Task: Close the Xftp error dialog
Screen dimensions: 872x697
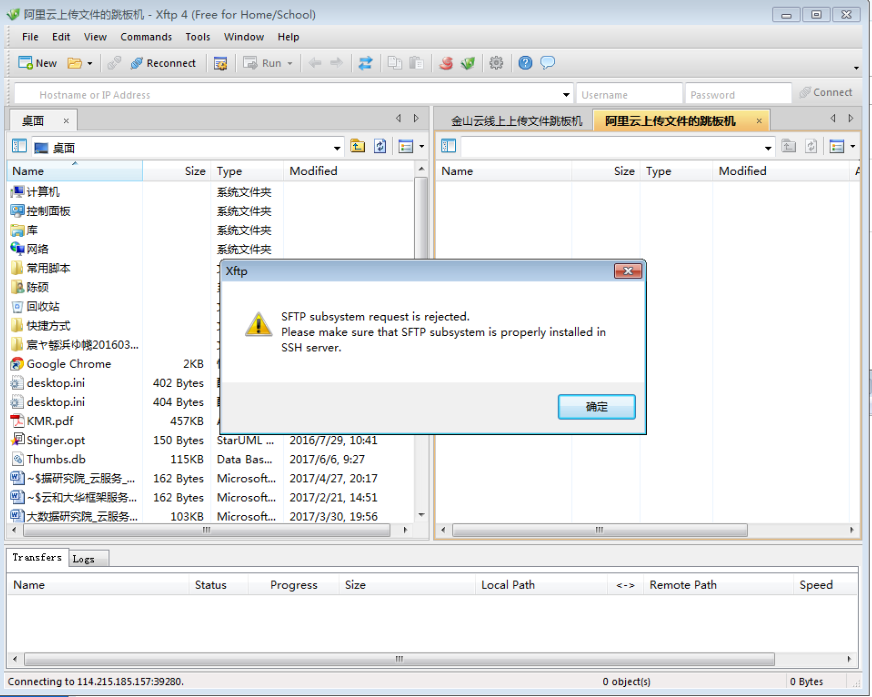Action: pyautogui.click(x=628, y=271)
